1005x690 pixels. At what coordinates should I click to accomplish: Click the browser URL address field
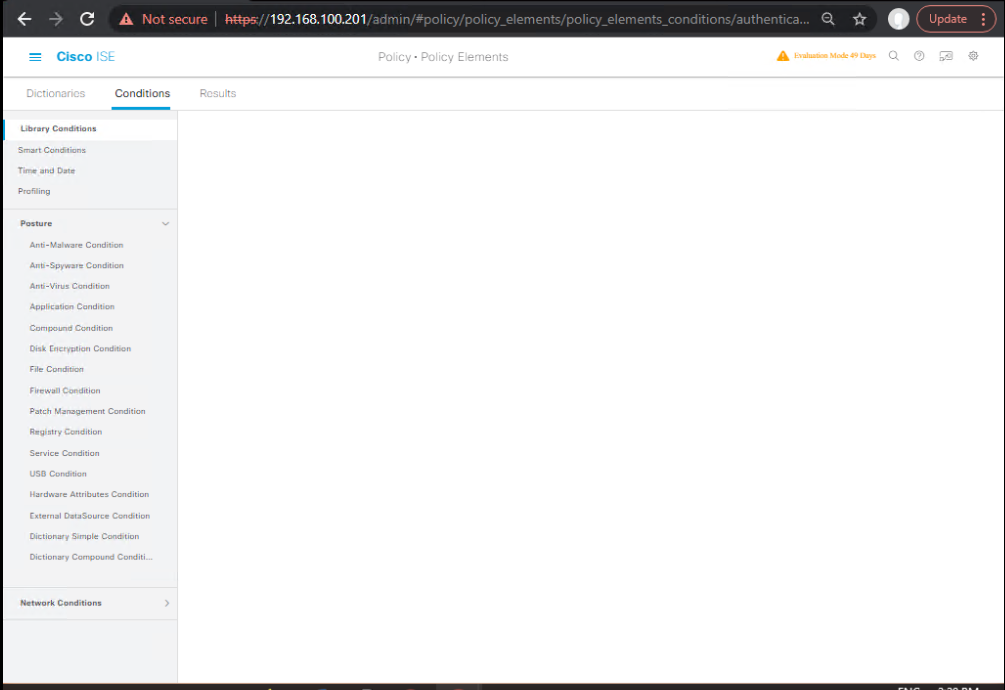pyautogui.click(x=517, y=19)
